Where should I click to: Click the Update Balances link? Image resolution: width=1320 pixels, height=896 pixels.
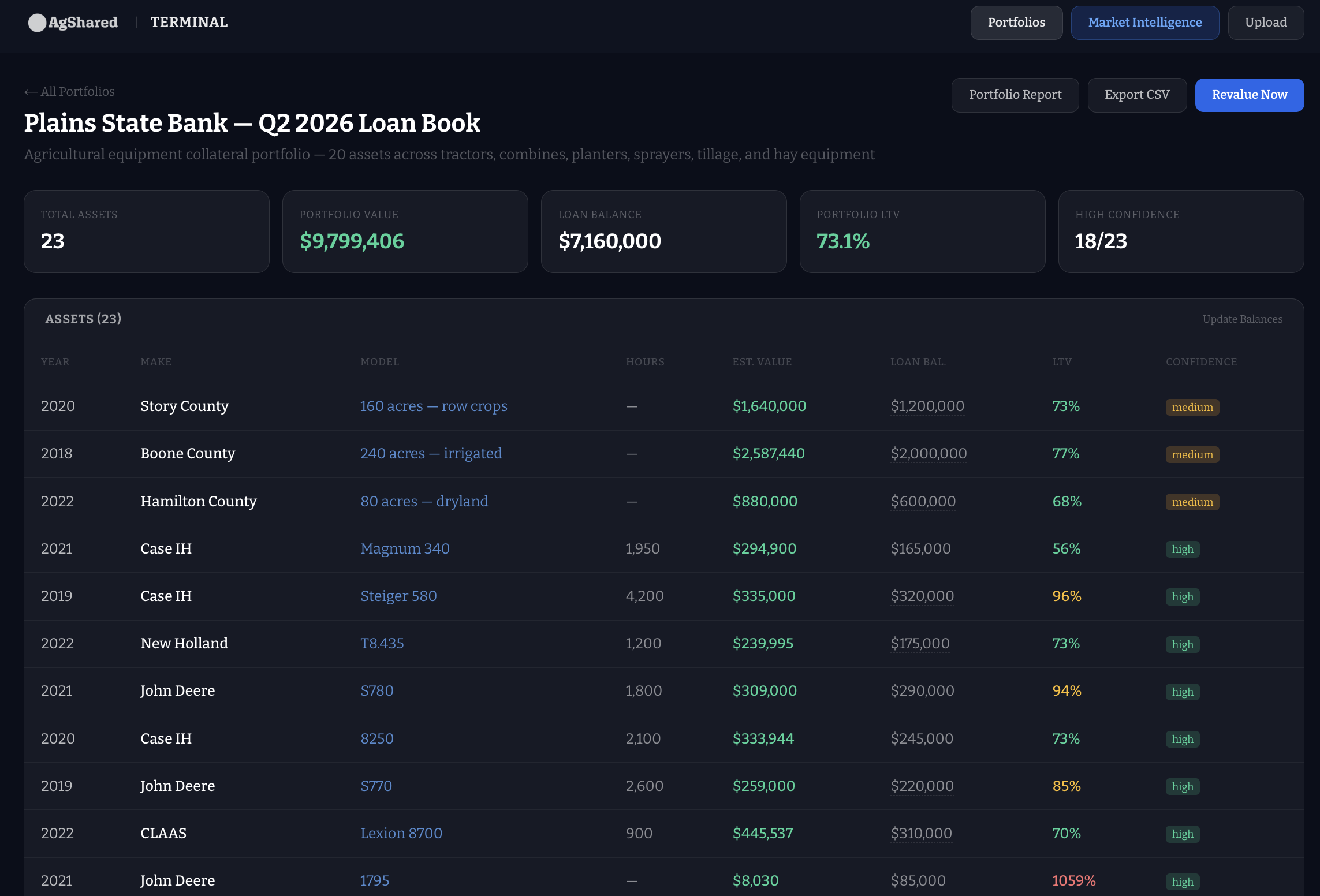pyautogui.click(x=1243, y=319)
